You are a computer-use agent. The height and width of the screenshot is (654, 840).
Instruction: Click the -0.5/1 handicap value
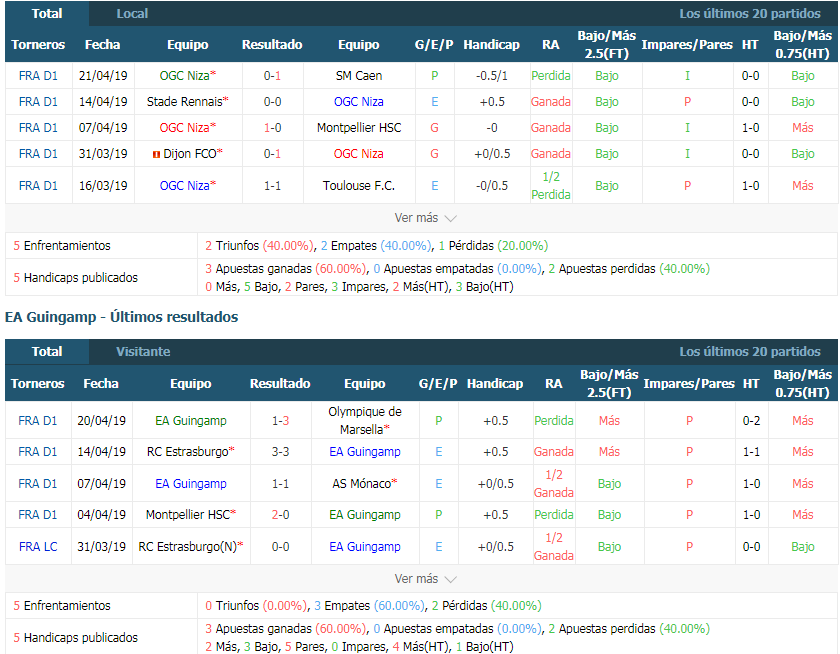(492, 76)
